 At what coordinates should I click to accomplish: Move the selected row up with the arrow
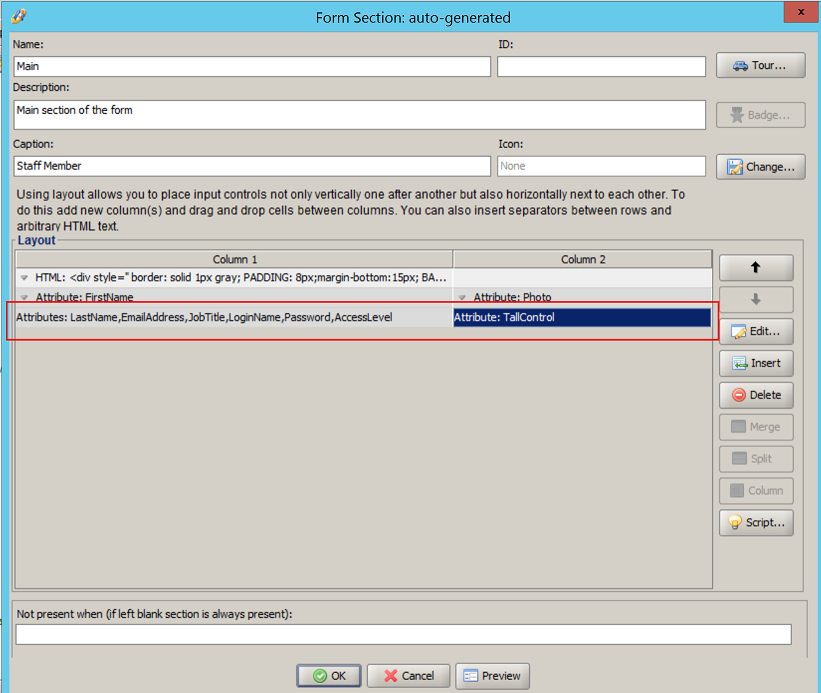point(756,267)
